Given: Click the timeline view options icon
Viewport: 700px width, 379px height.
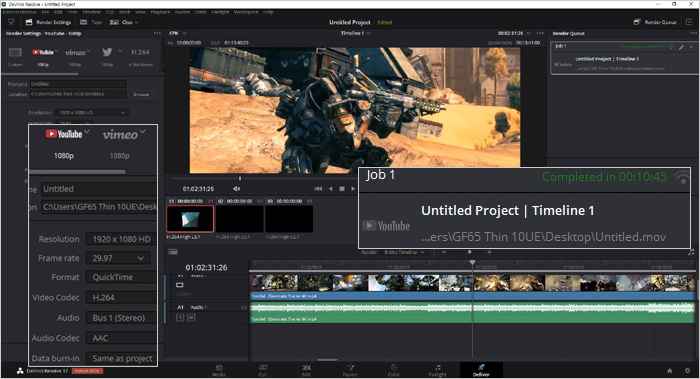Looking at the screenshot, I should click(173, 252).
